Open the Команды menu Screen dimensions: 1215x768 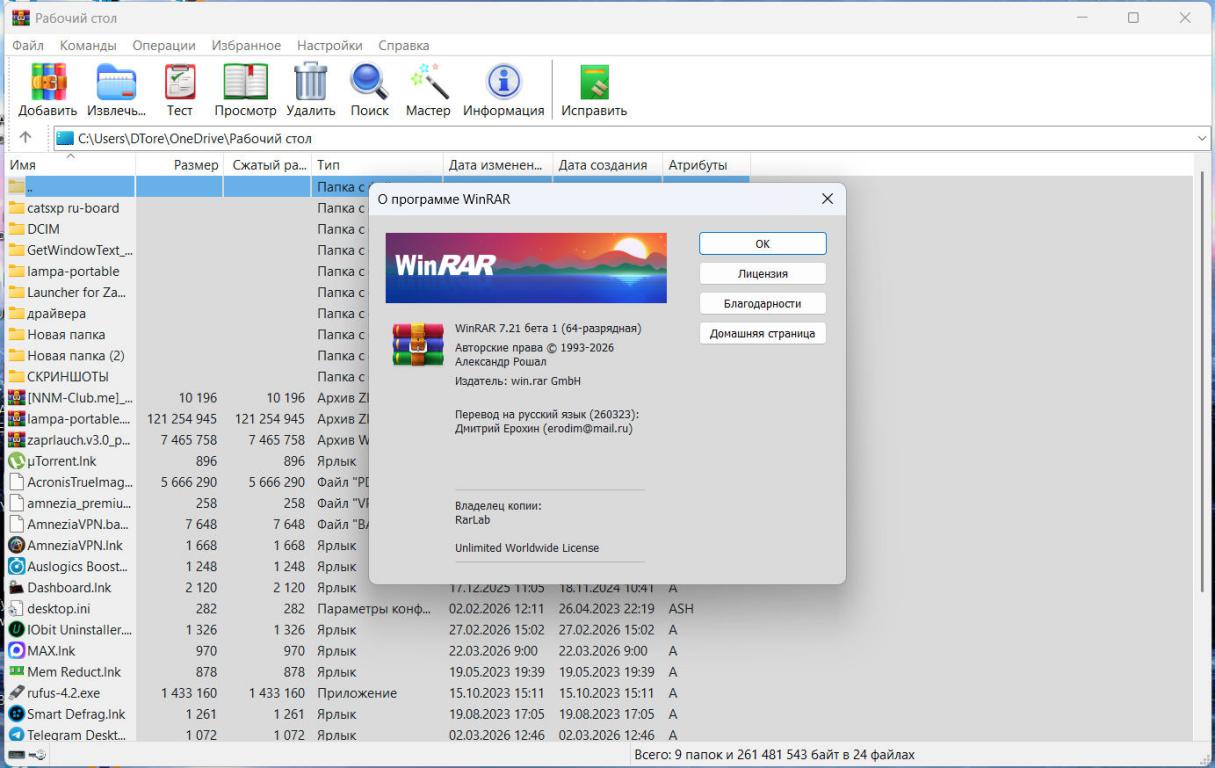tap(88, 45)
